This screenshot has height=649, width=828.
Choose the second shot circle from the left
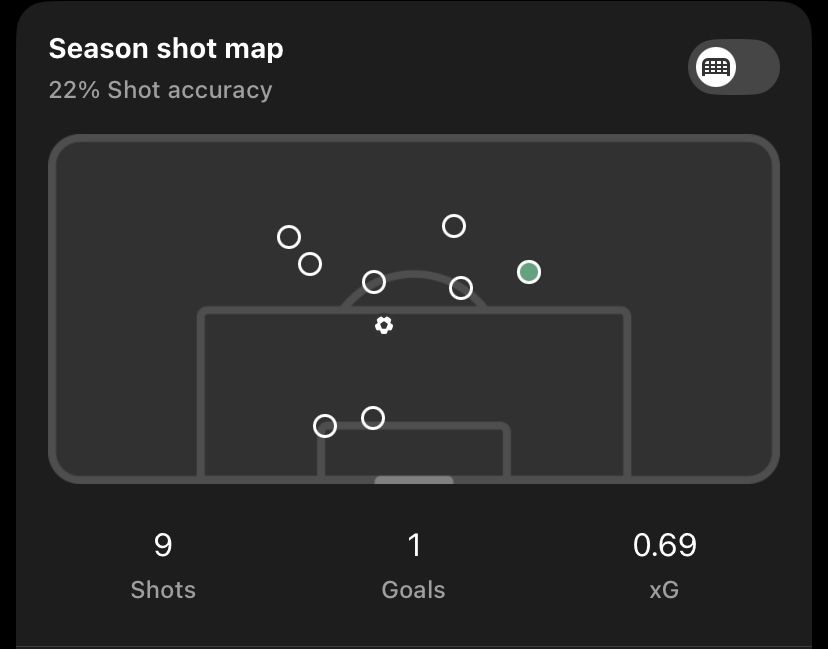pos(310,264)
